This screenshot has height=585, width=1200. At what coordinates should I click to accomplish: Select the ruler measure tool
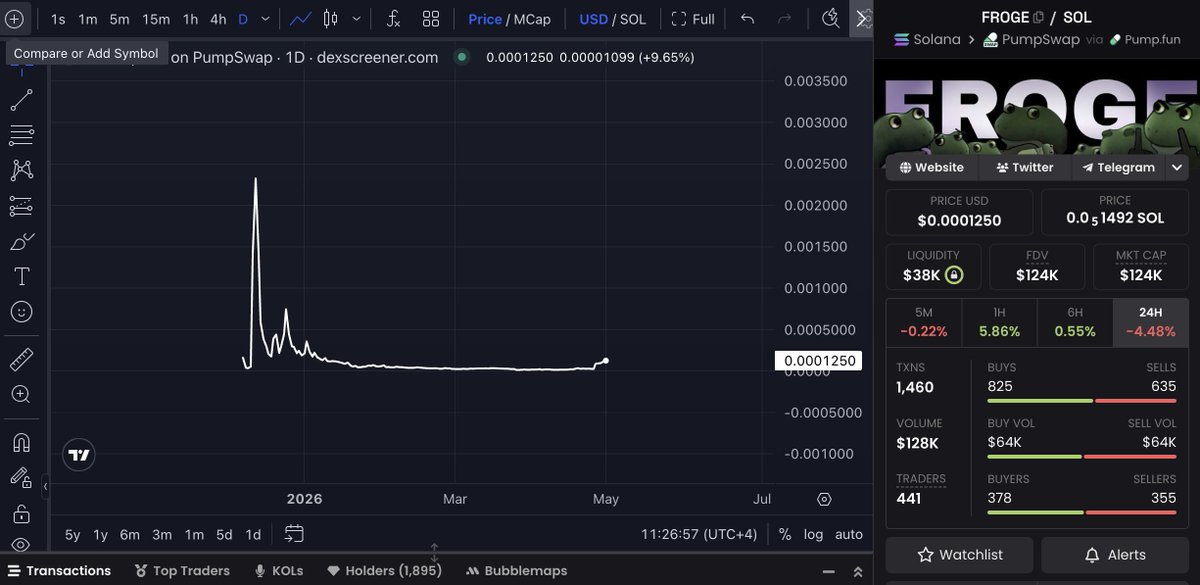click(21, 359)
